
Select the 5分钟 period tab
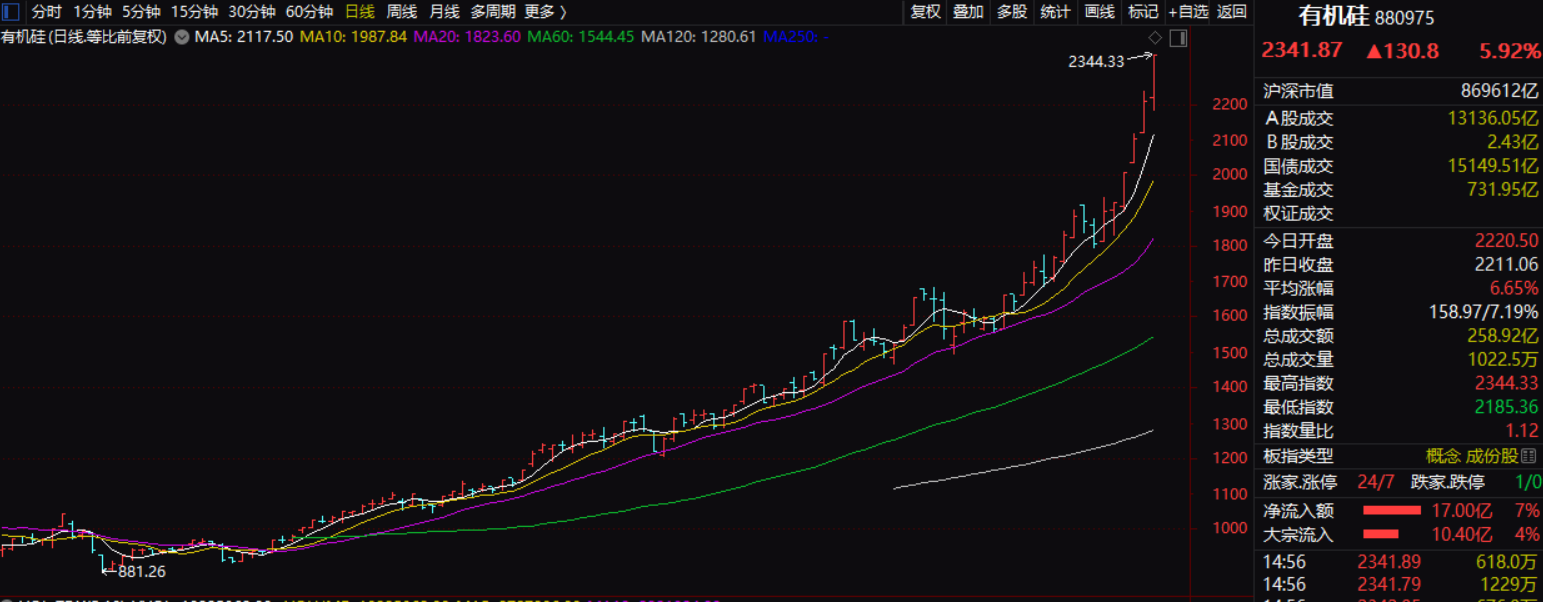coord(141,12)
